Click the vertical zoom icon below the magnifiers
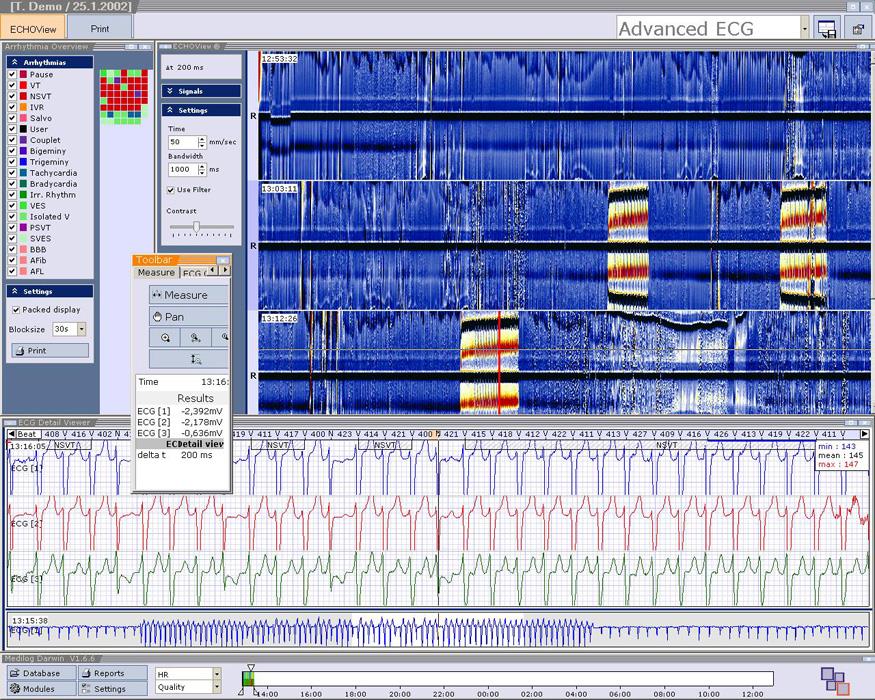Screen dimensions: 875x700 [x=196, y=359]
